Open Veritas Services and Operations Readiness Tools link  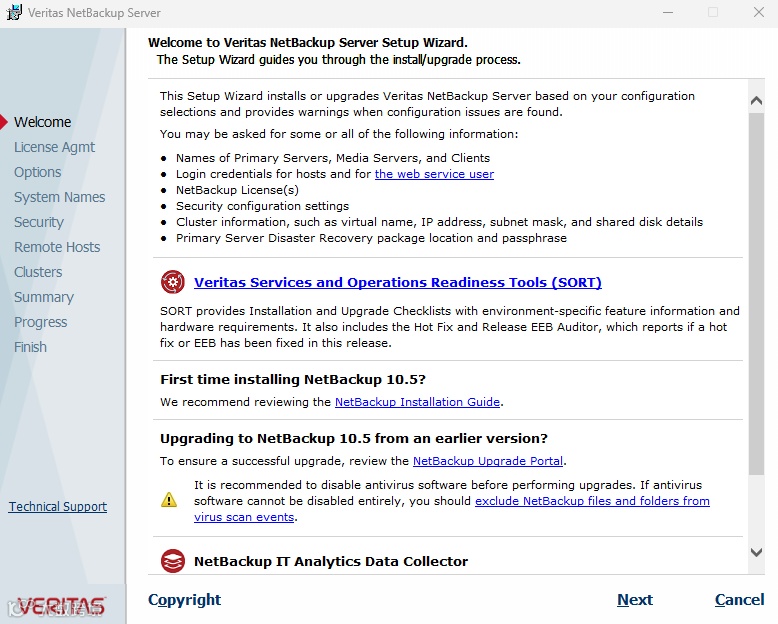397,282
